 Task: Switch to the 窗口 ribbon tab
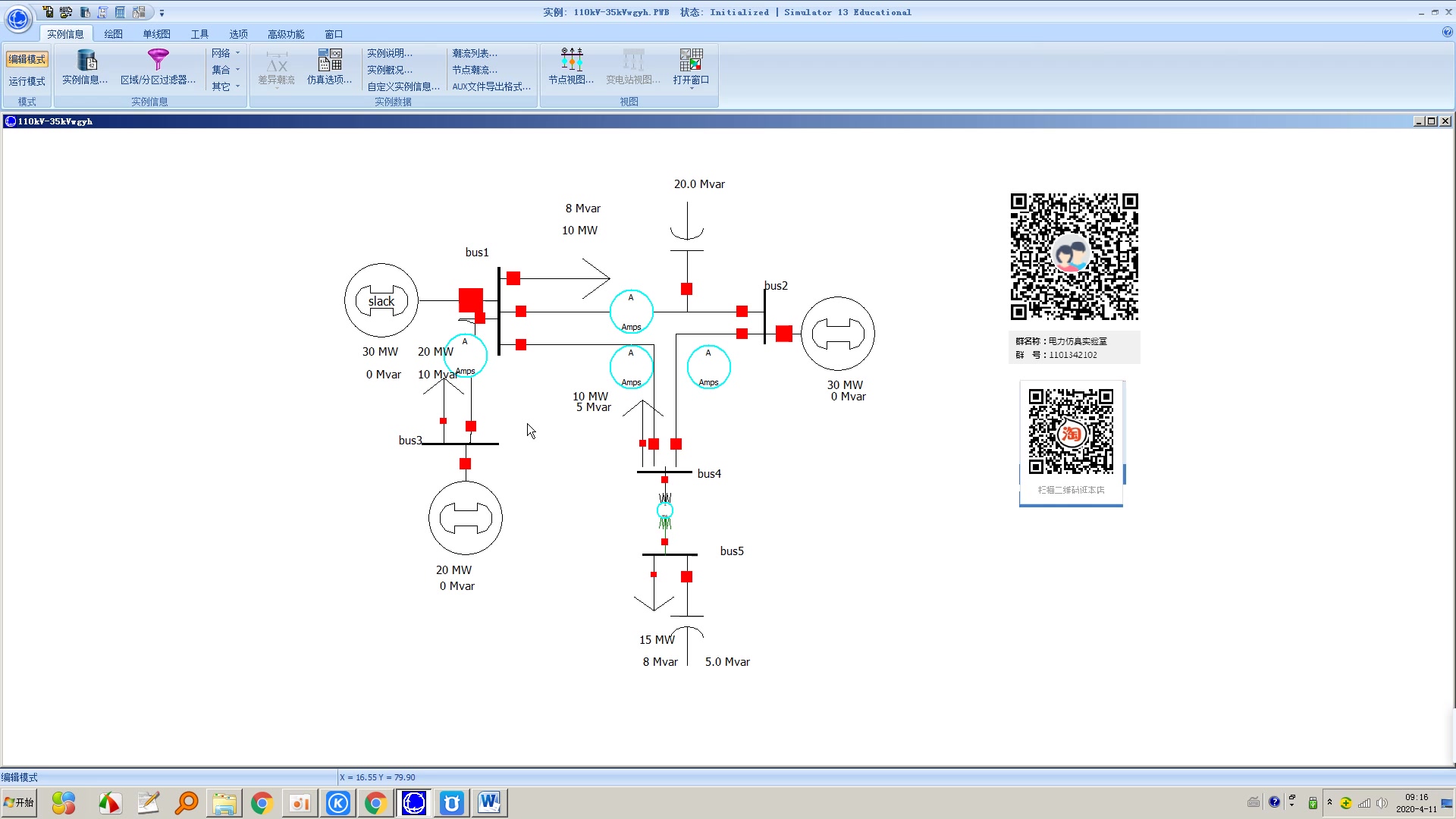334,34
